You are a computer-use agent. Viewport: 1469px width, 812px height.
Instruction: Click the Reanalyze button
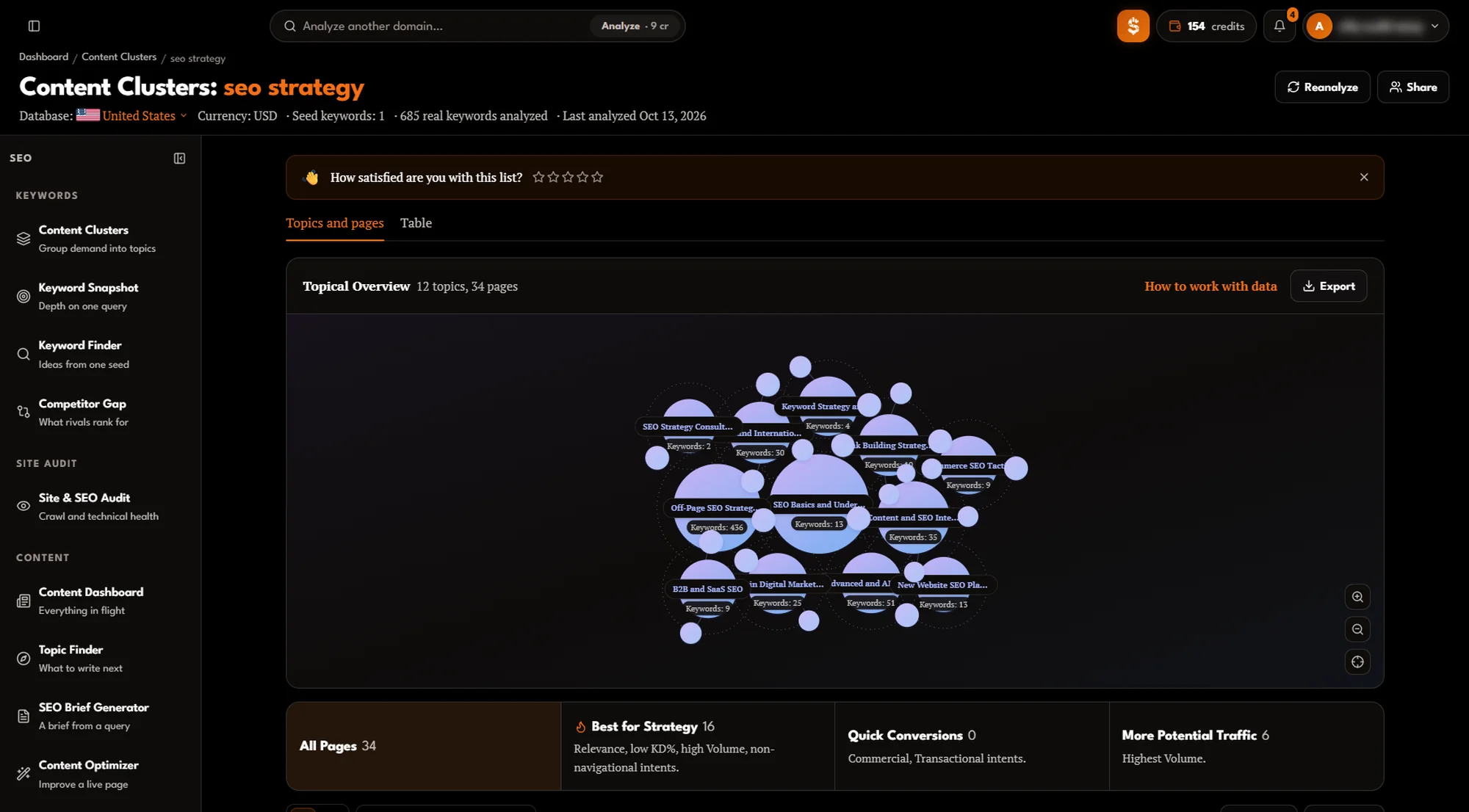pyautogui.click(x=1322, y=87)
